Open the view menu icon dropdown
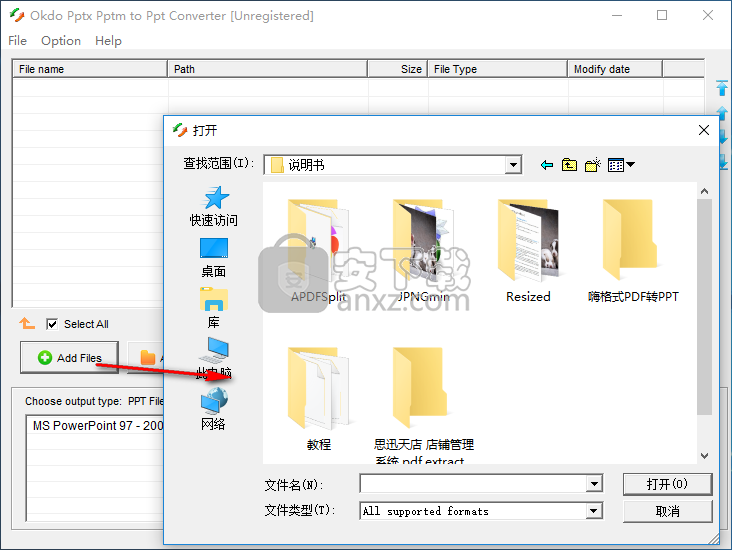The width and height of the screenshot is (732, 550). (621, 165)
